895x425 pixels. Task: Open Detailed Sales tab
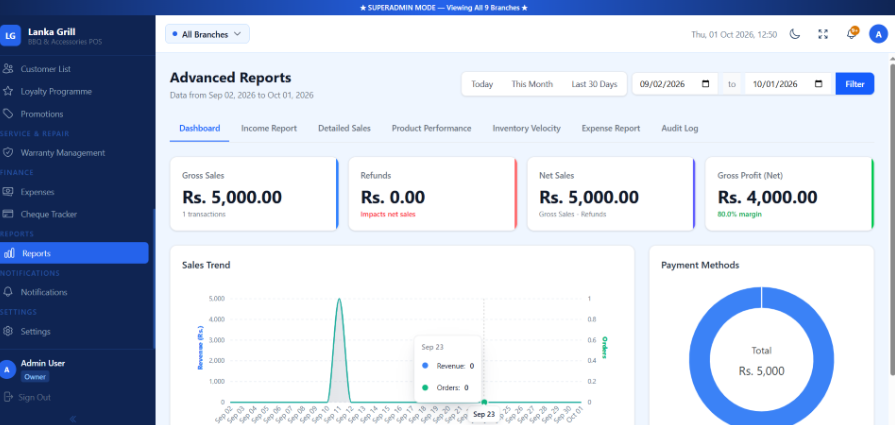pyautogui.click(x=344, y=128)
